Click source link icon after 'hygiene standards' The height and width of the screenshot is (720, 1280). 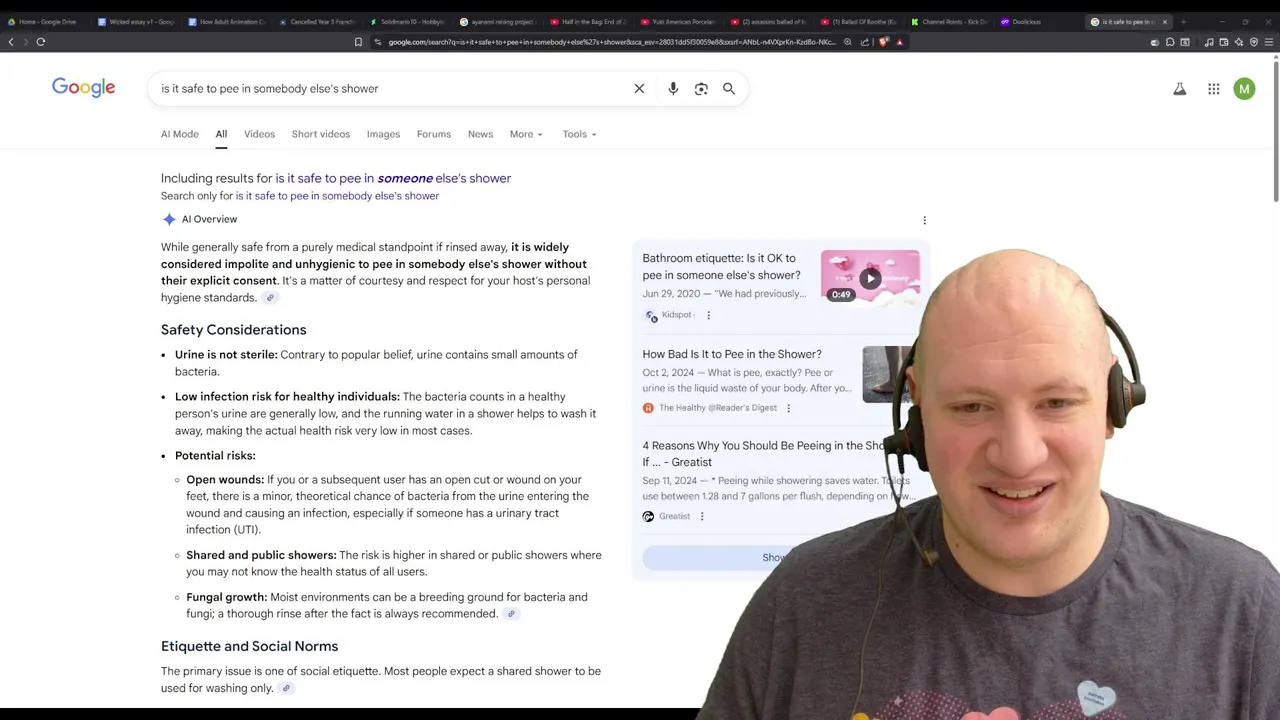coord(269,298)
